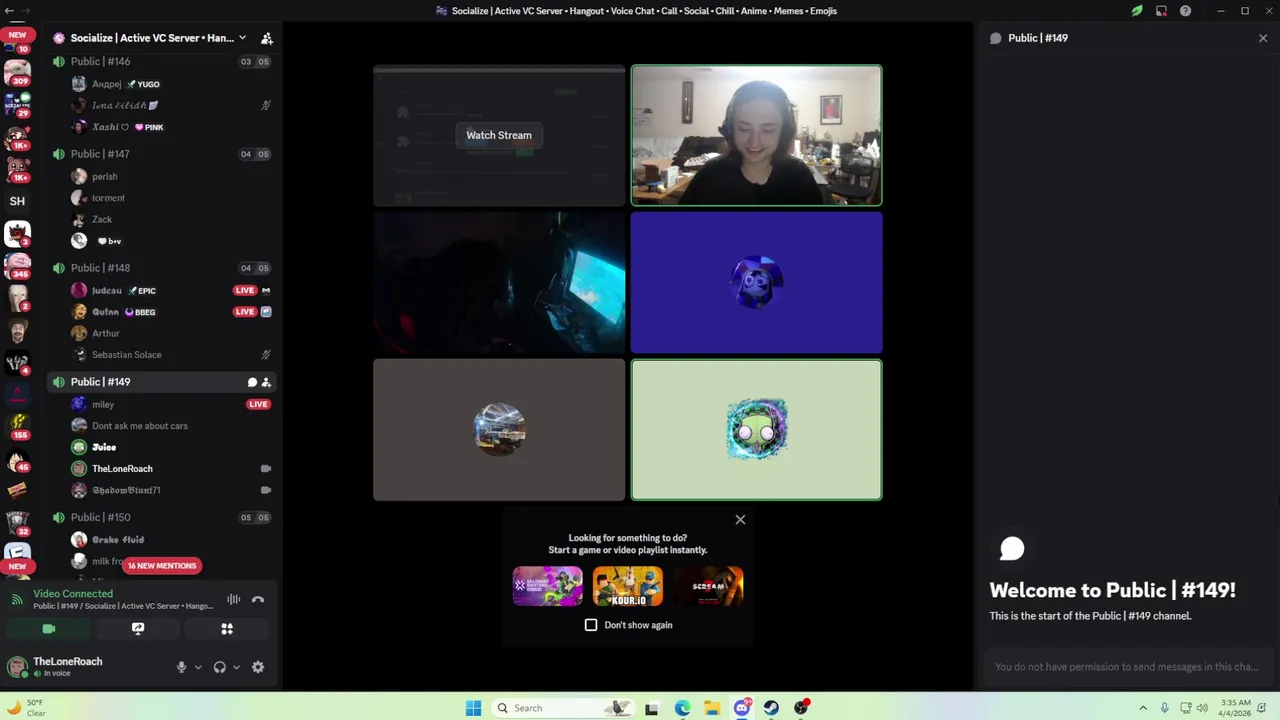Screen dimensions: 1280x720
Task: Close the Public #149 chat panel
Action: (x=1263, y=38)
